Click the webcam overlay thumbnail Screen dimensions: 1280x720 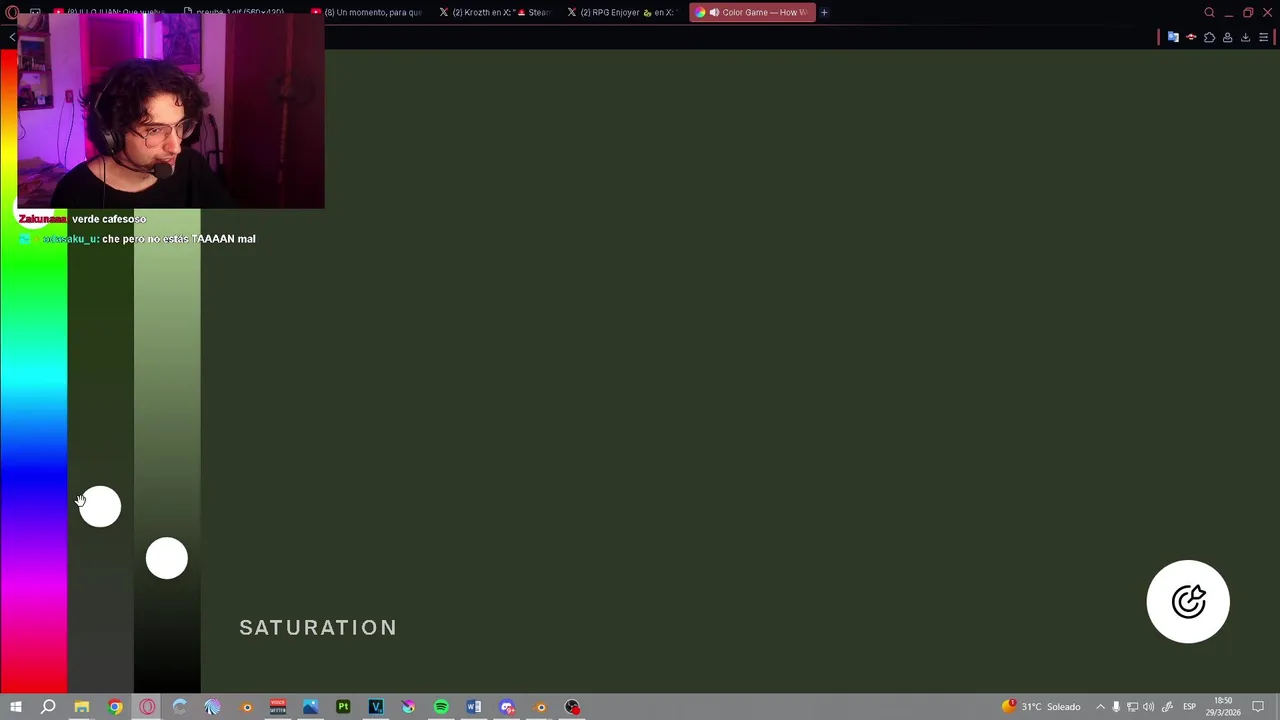coord(171,111)
